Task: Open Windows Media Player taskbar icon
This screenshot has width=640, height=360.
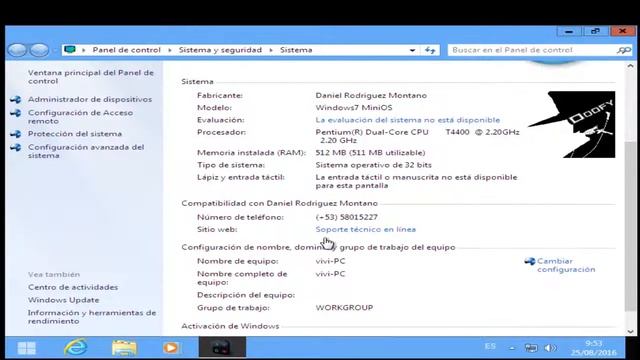Action: click(x=171, y=348)
